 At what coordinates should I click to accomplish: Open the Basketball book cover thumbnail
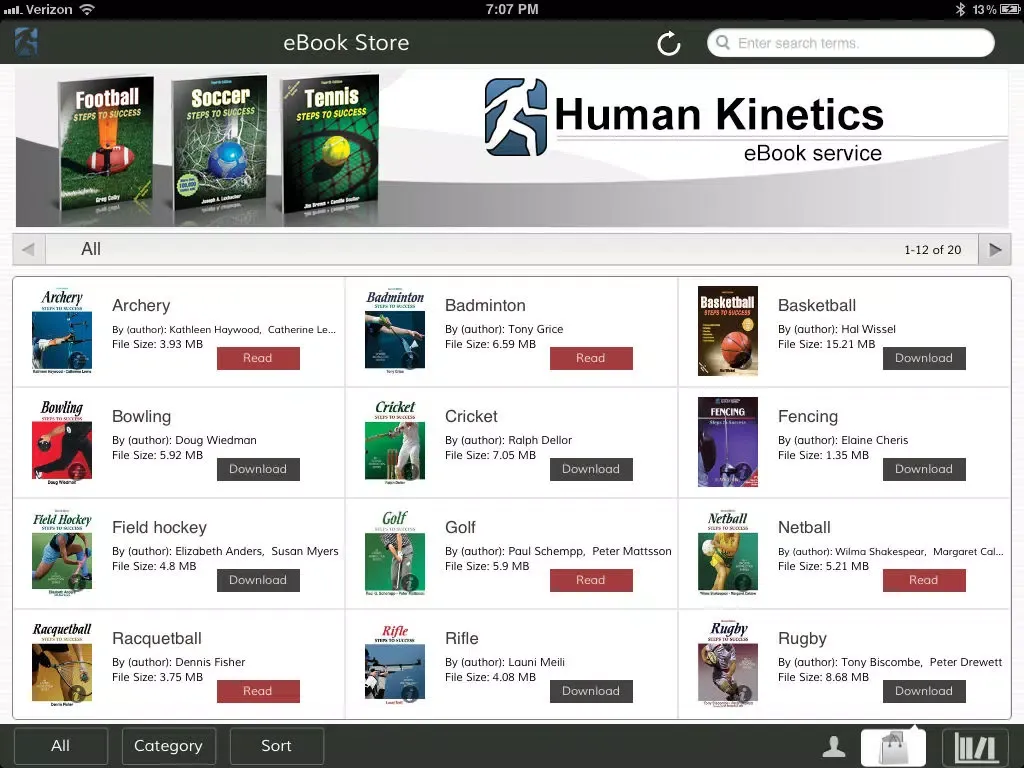pos(728,330)
